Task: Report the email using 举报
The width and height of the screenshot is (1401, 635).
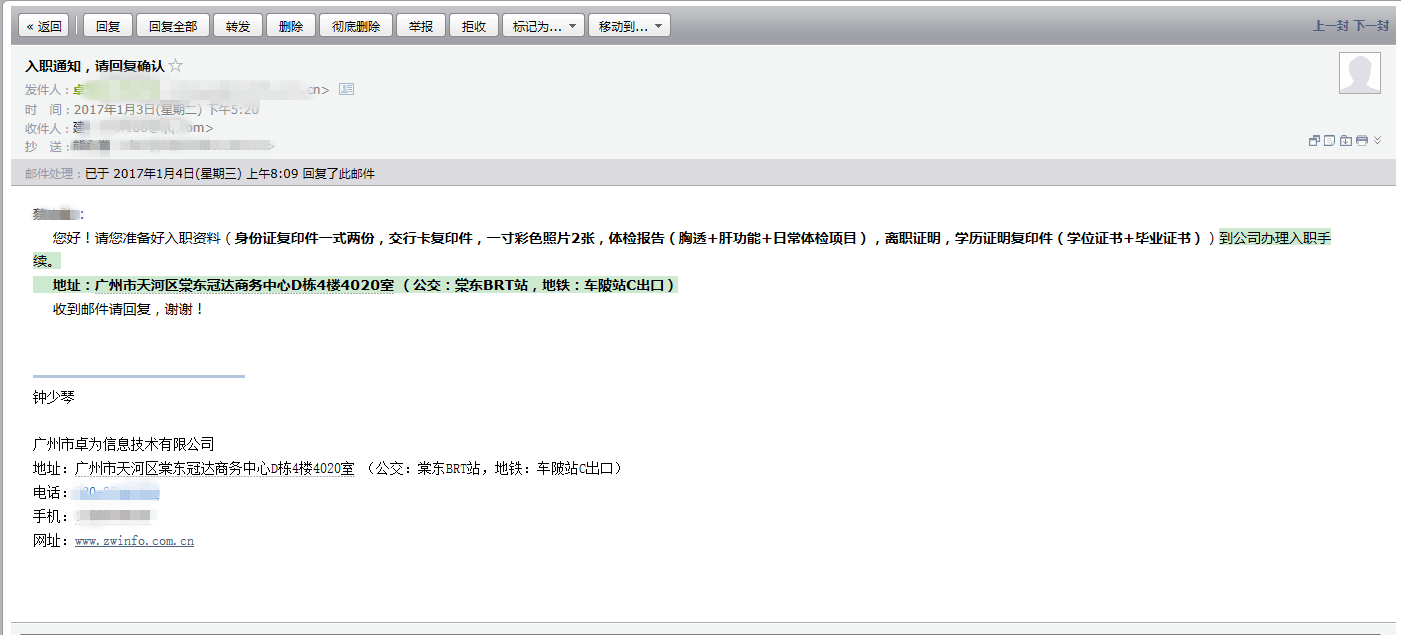Action: [421, 26]
